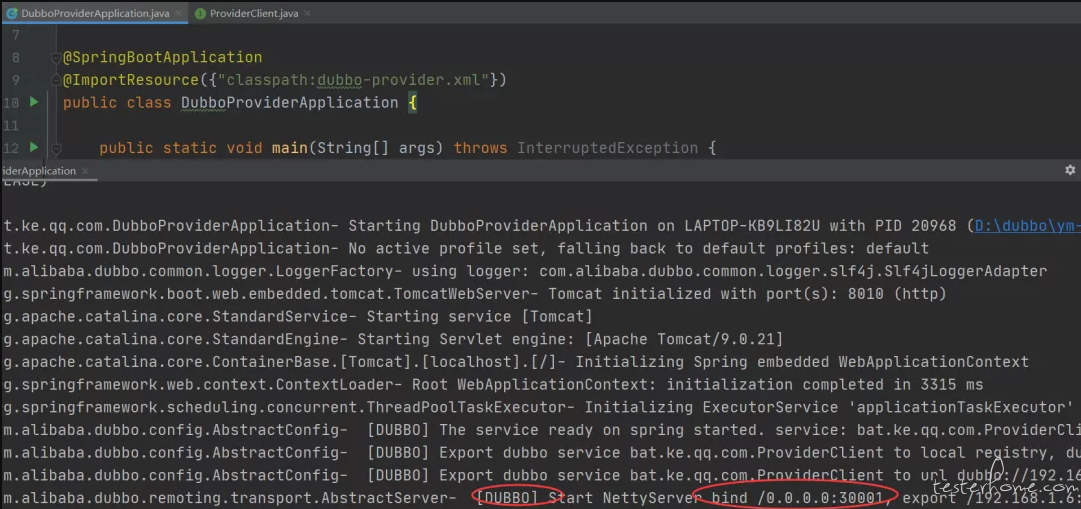Click the throws keyword
1081x509 pixels.
tap(481, 148)
